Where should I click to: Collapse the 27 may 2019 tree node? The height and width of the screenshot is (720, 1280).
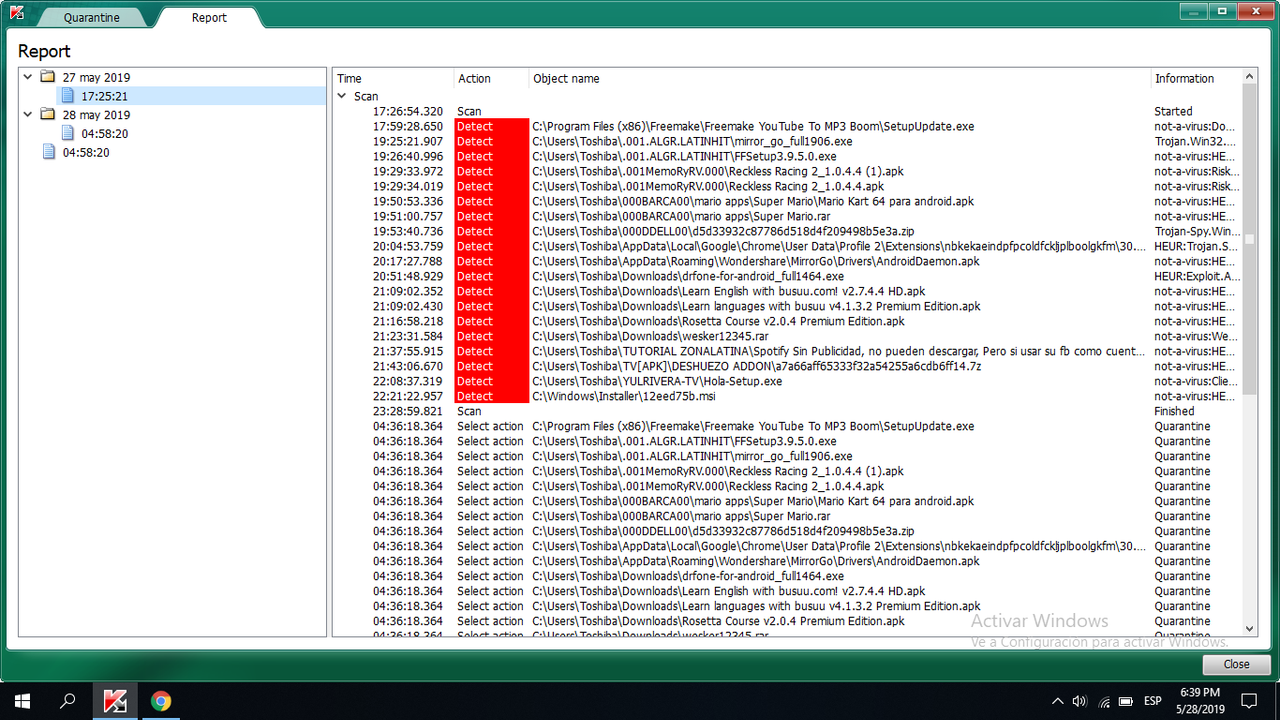tap(28, 77)
